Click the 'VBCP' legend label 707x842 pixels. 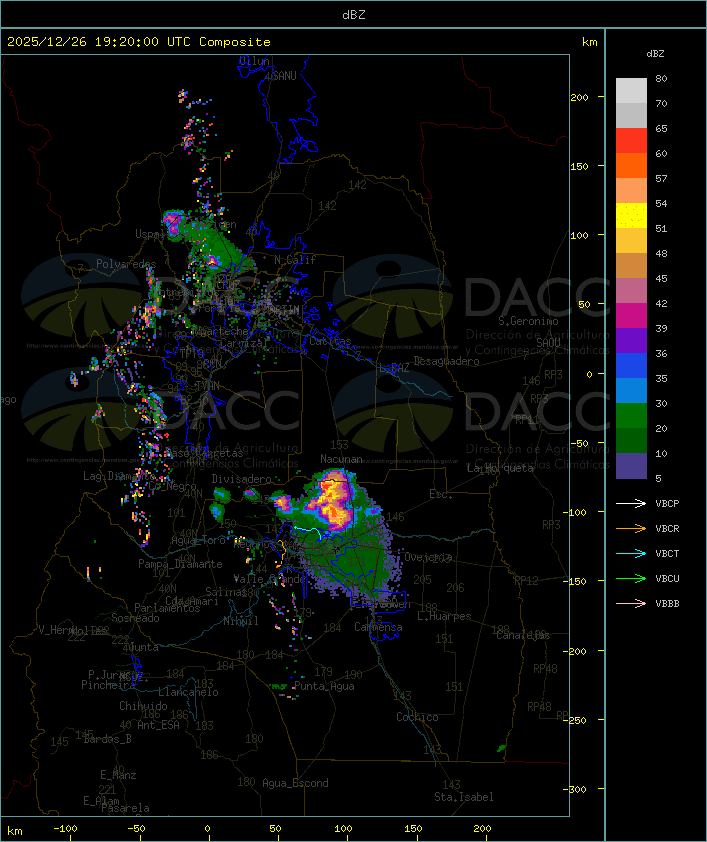[667, 504]
